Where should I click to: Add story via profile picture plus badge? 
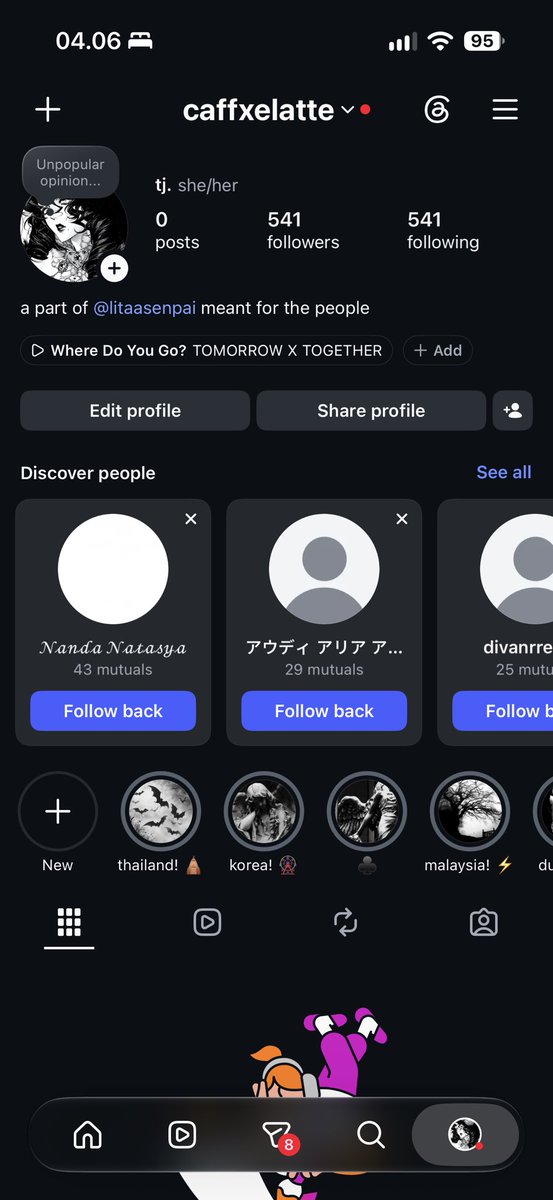[x=114, y=268]
